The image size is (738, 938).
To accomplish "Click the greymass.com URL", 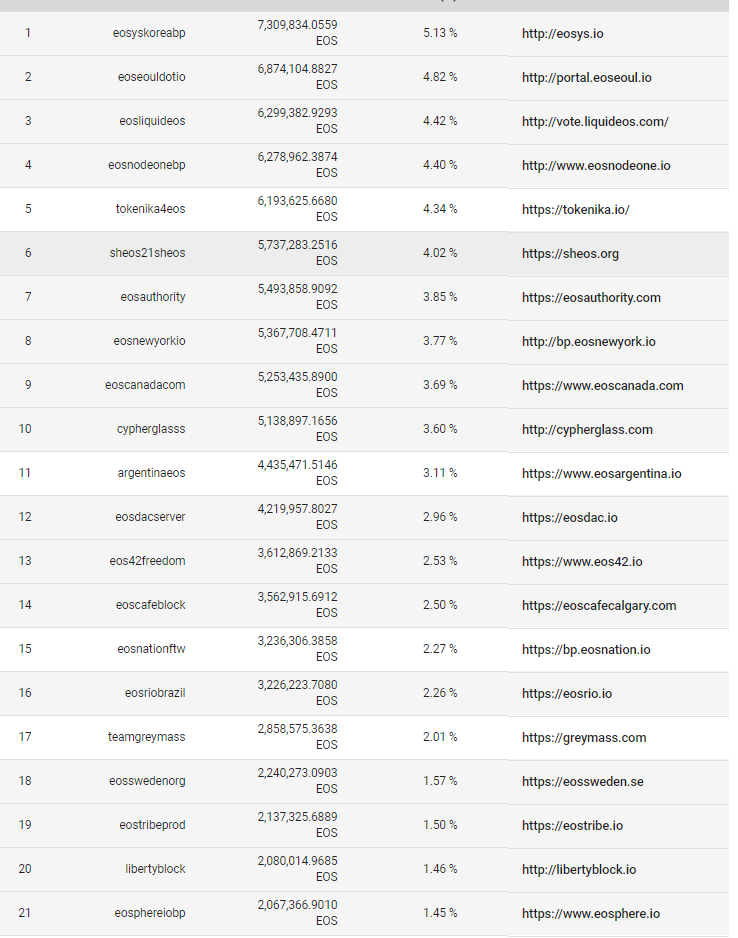I will coord(584,738).
